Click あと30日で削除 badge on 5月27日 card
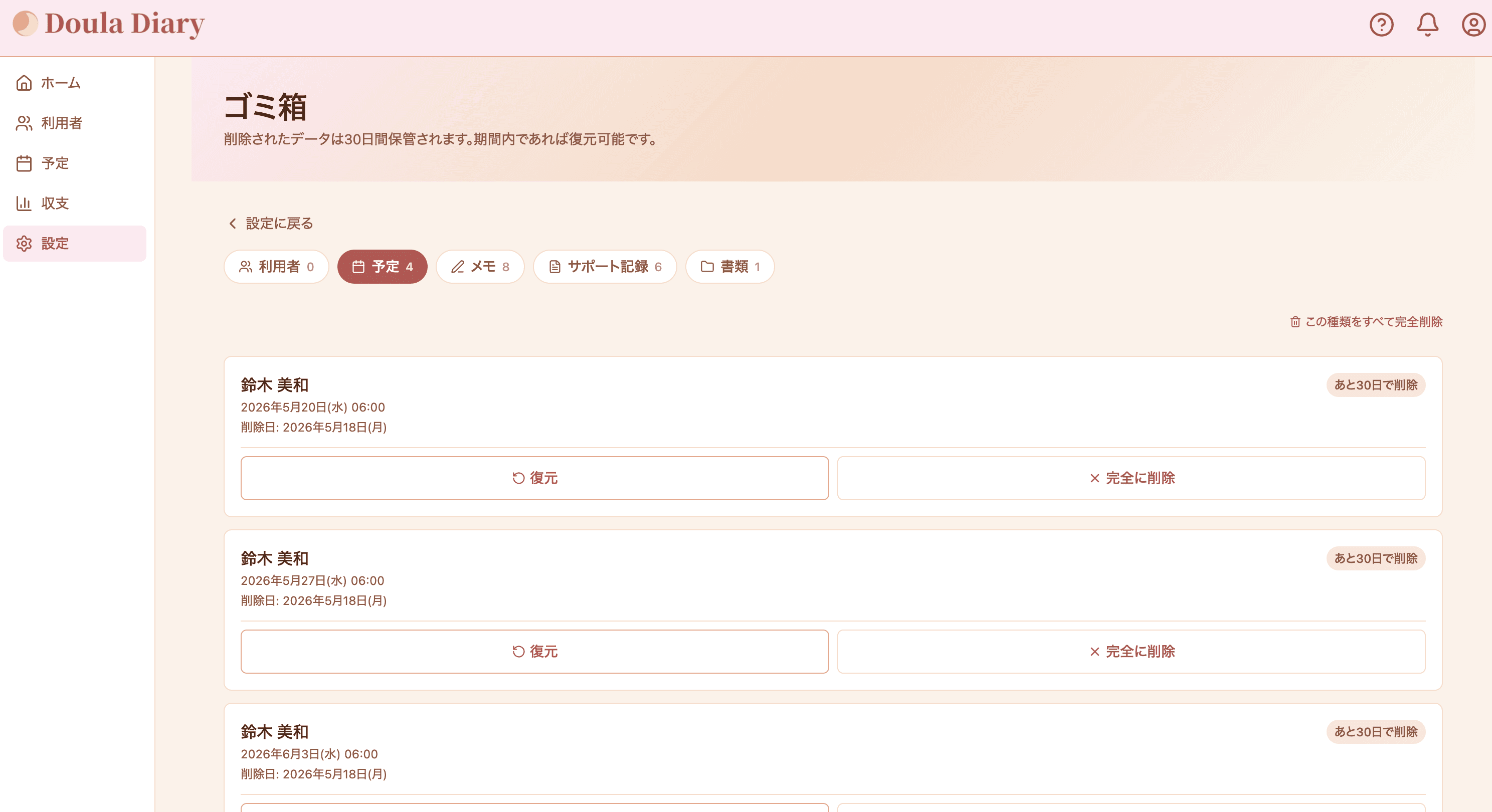This screenshot has width=1492, height=812. (x=1376, y=558)
